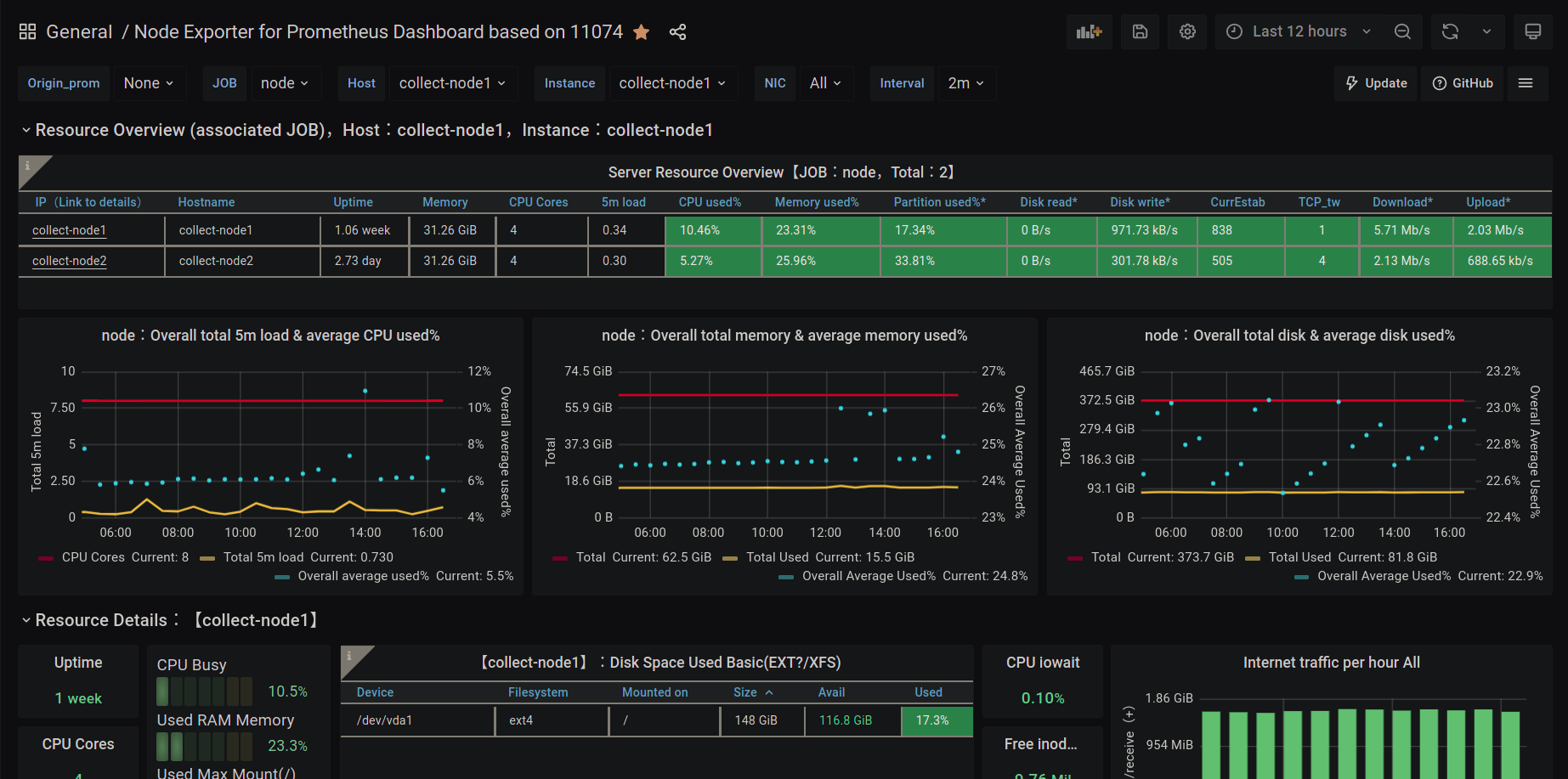Expand the Host collect-node1 dropdown

[452, 83]
